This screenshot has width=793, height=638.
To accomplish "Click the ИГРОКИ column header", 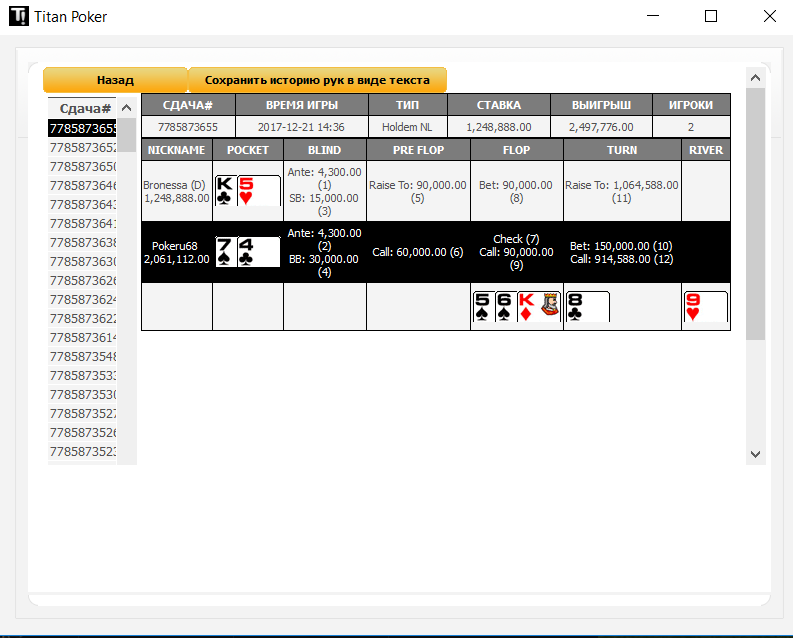I will pos(691,105).
